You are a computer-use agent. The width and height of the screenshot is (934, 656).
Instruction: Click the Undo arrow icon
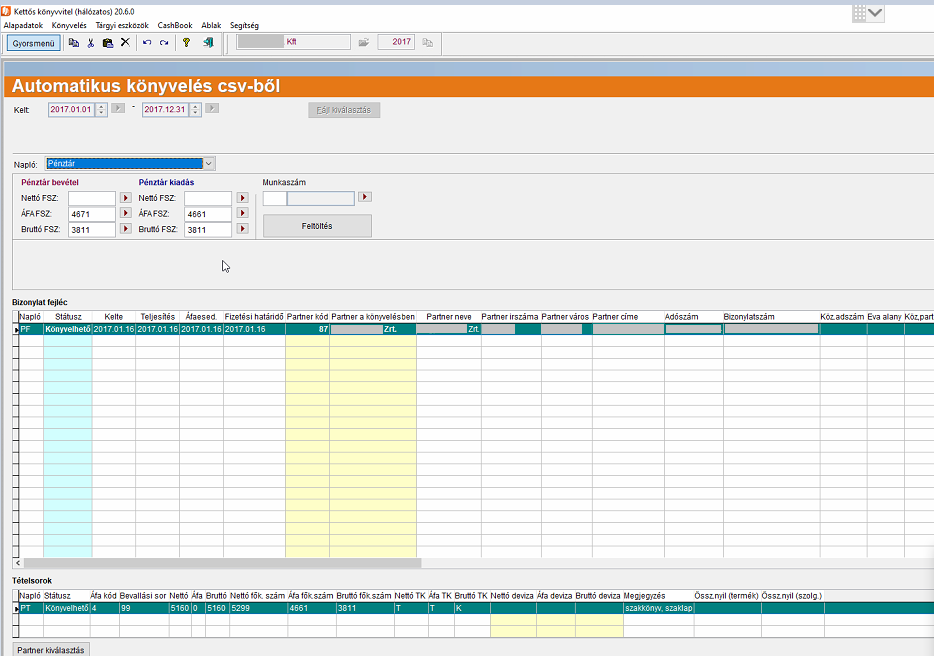[147, 43]
